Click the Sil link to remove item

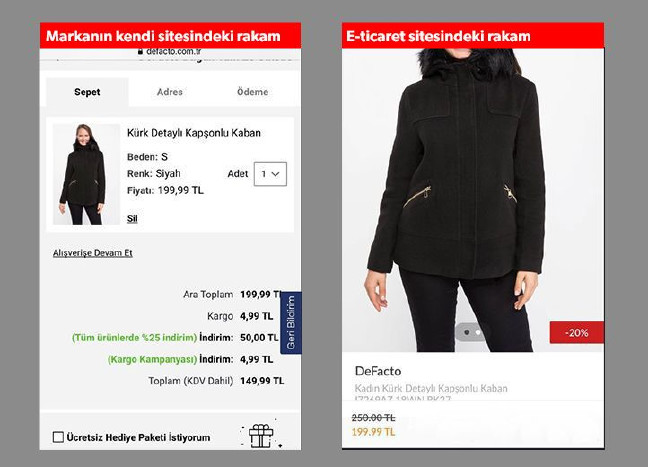tap(132, 219)
